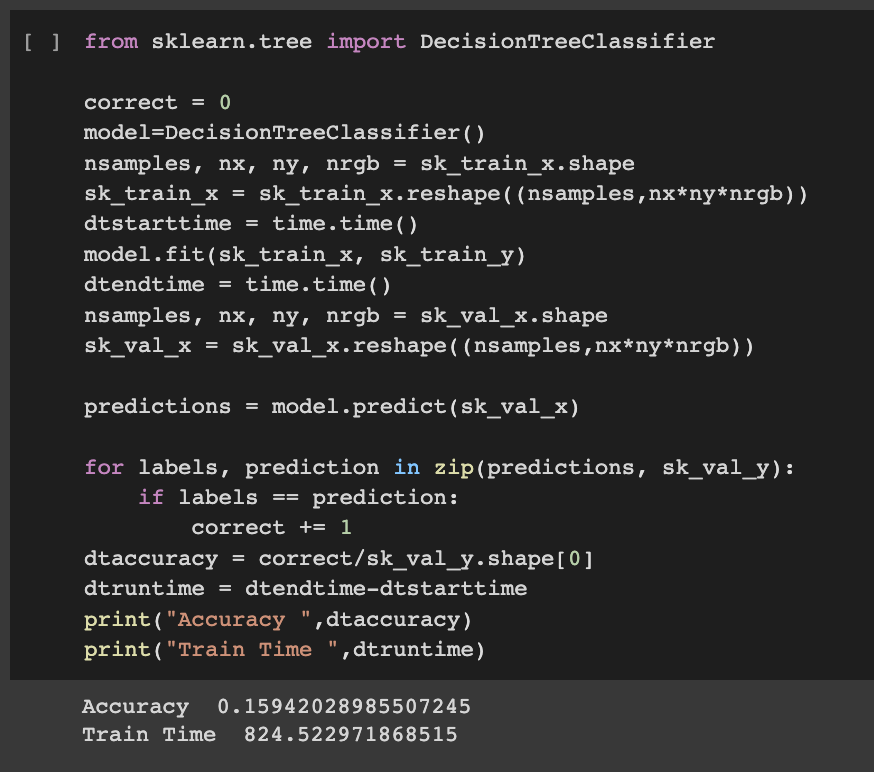Click the print "Accuracy " statement line
This screenshot has height=772, width=874.
pyautogui.click(x=278, y=620)
